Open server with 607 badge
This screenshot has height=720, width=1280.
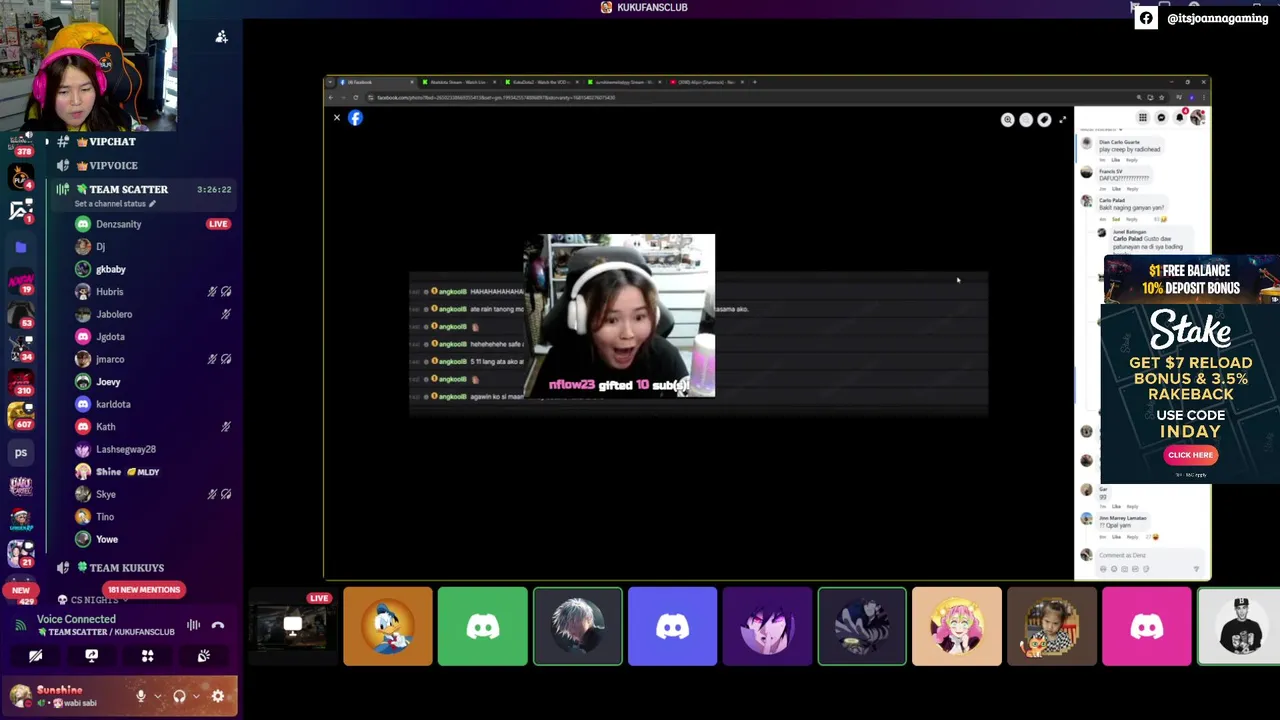pyautogui.click(x=21, y=415)
